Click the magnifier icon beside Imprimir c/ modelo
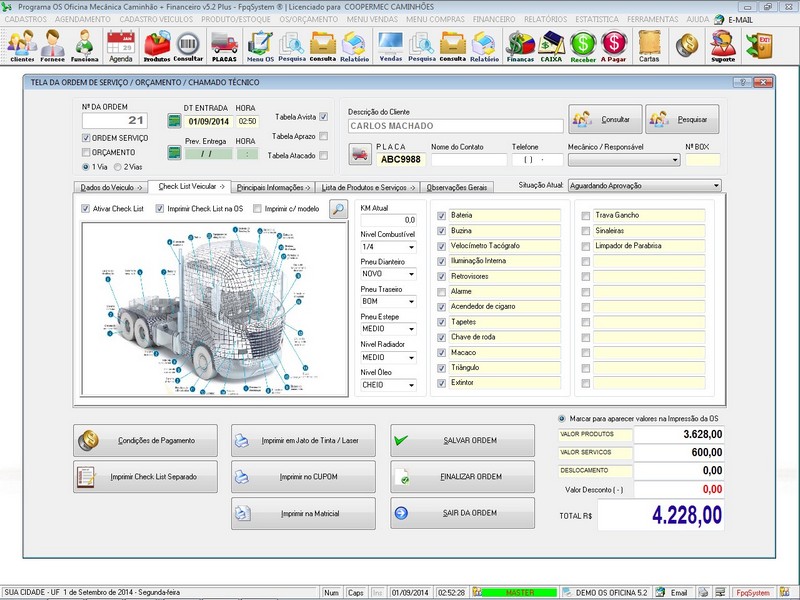 (339, 209)
